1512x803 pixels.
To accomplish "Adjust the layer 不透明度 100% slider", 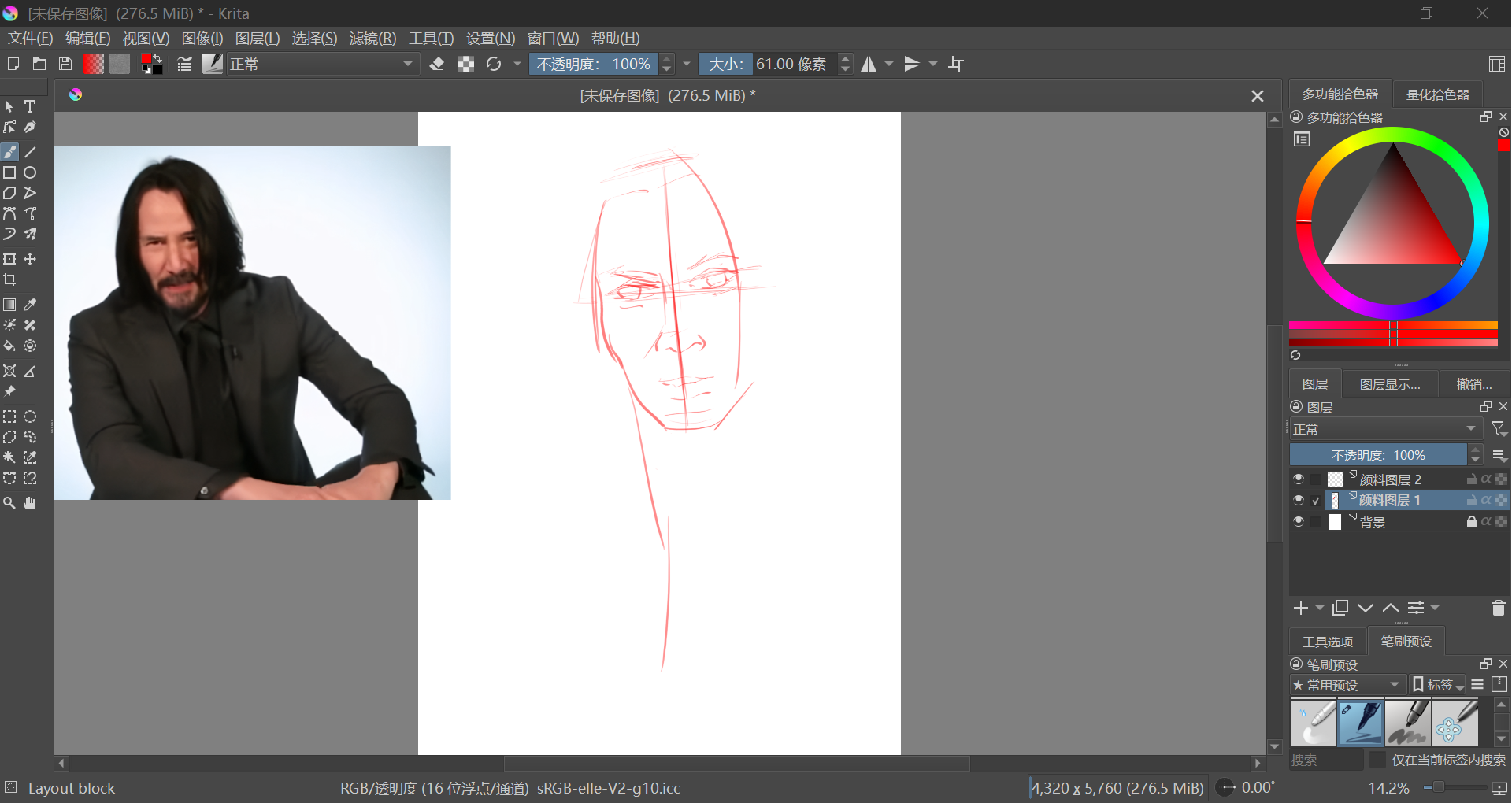I will click(x=1378, y=455).
